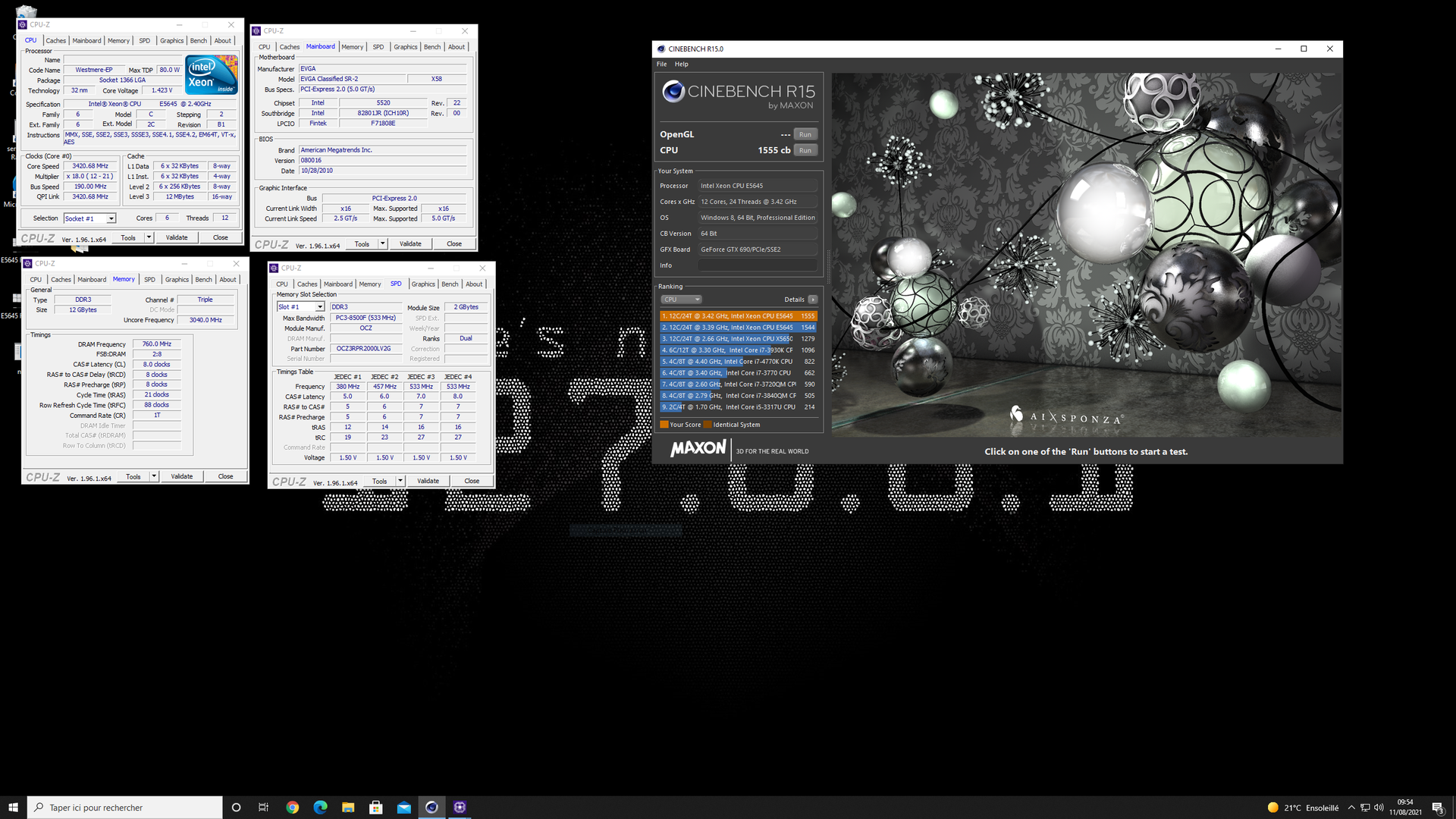Switch to Caches tab in CPU window
Viewport: 1456px width, 819px height.
click(55, 41)
